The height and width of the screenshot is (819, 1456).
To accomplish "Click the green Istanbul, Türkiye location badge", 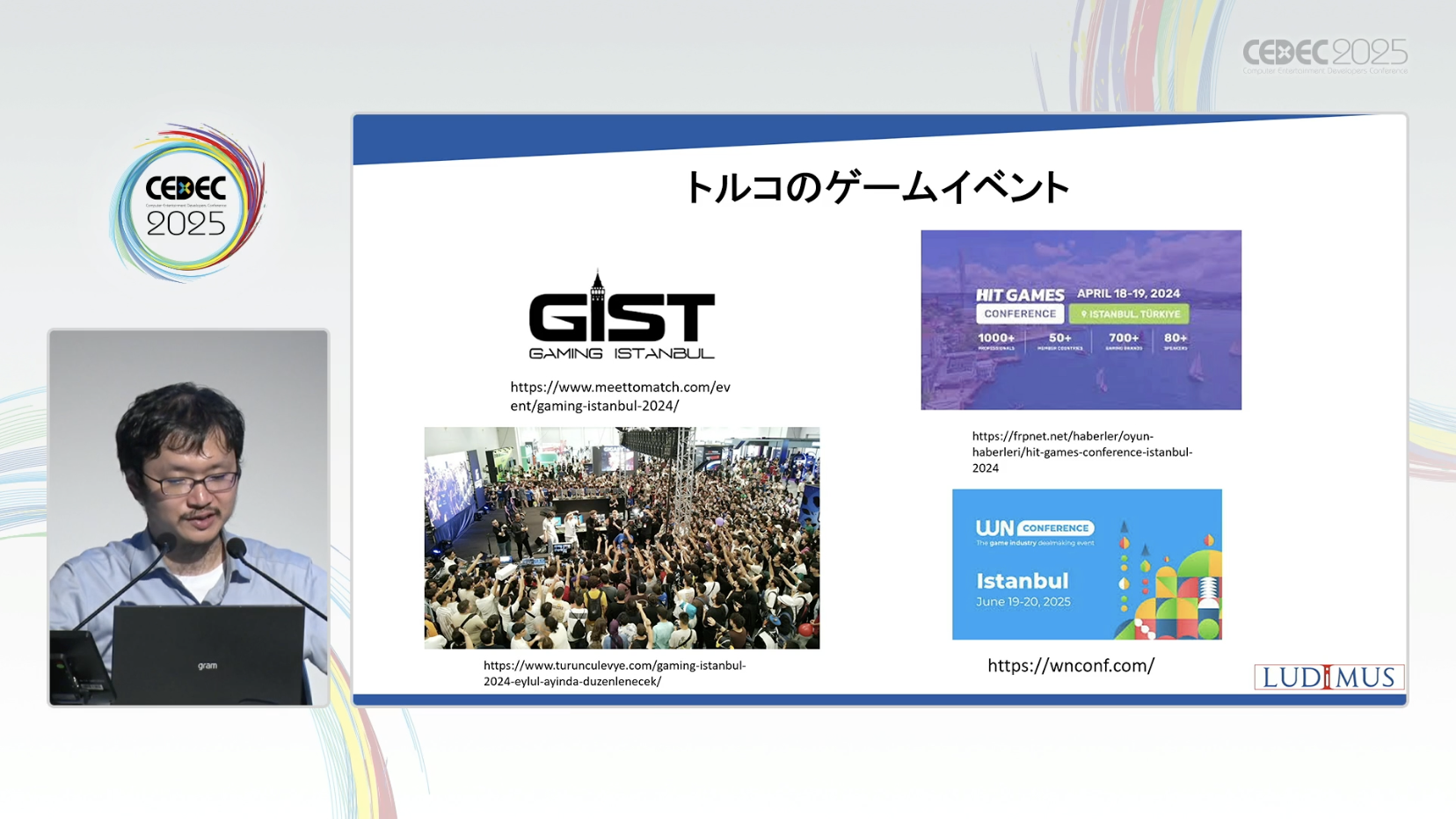I will pyautogui.click(x=1129, y=314).
